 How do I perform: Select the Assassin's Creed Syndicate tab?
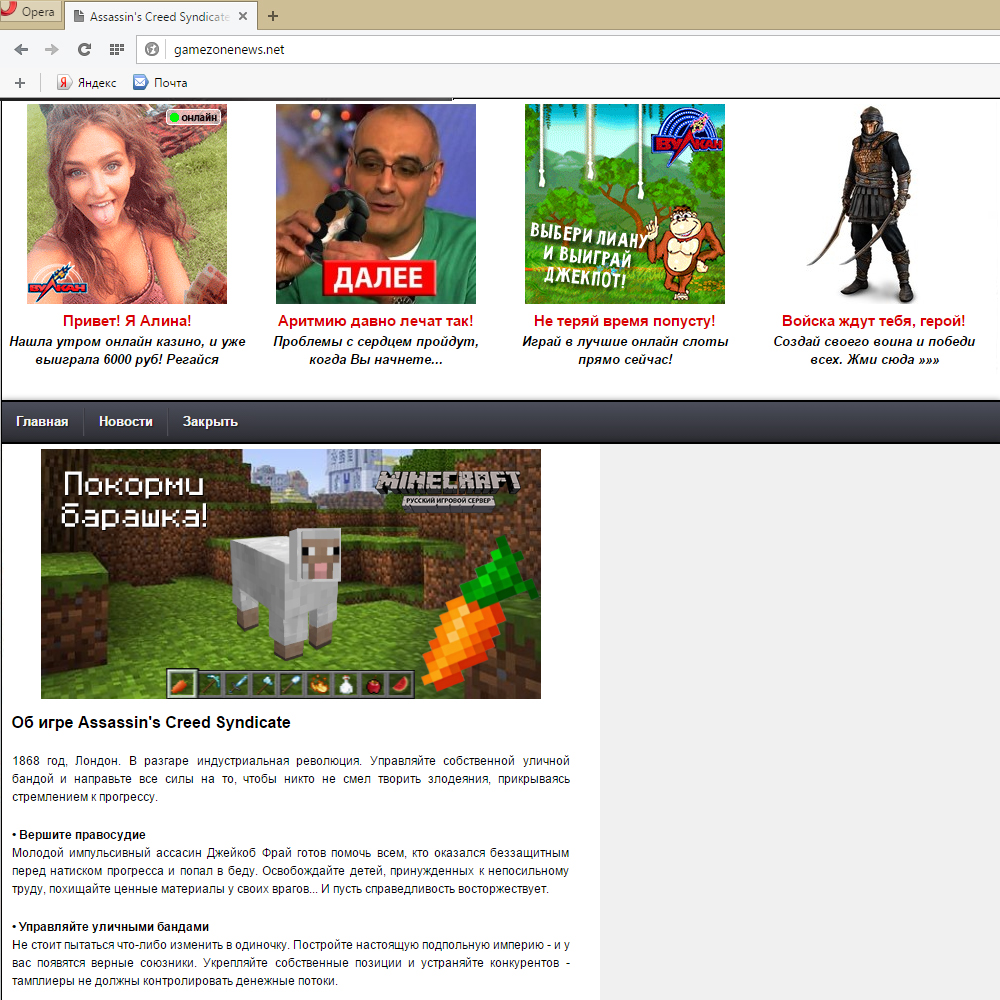[161, 17]
